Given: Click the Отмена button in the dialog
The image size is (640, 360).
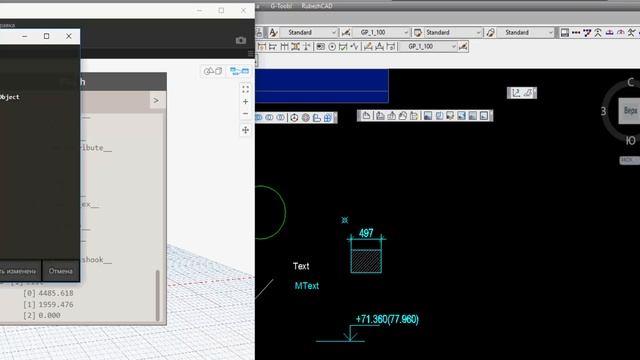Looking at the screenshot, I should point(60,271).
